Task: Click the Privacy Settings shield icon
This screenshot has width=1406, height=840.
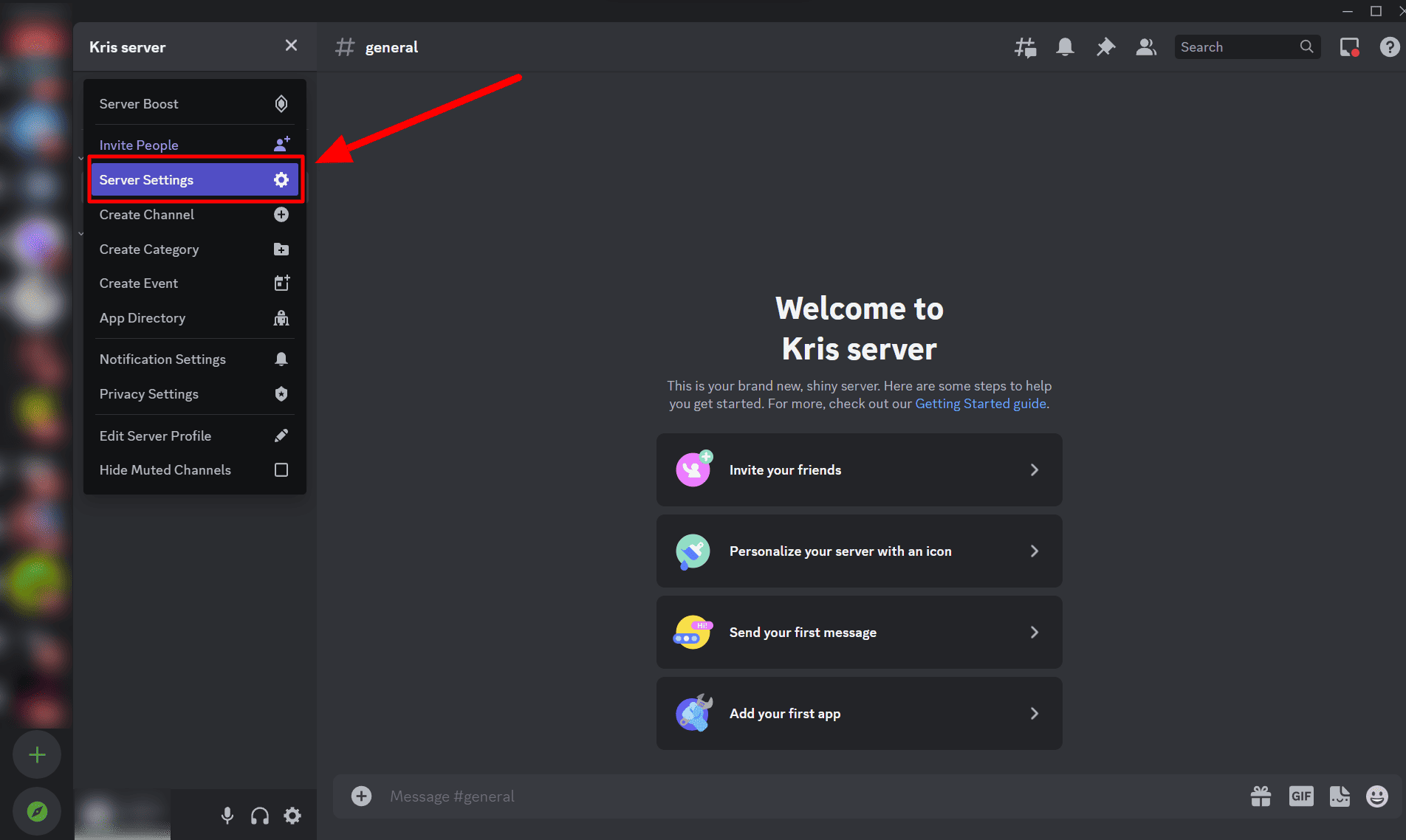Action: tap(281, 394)
